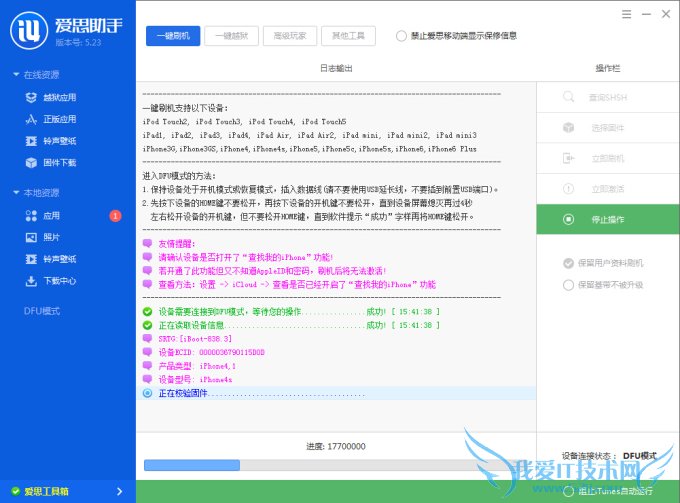Click the 立即刷机 button label
680x503 pixels.
608,159
